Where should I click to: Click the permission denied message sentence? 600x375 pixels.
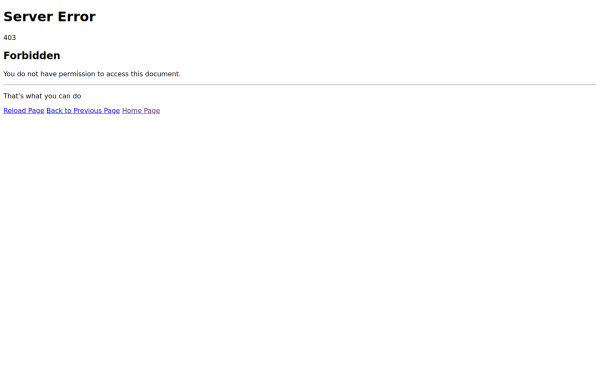tap(92, 74)
